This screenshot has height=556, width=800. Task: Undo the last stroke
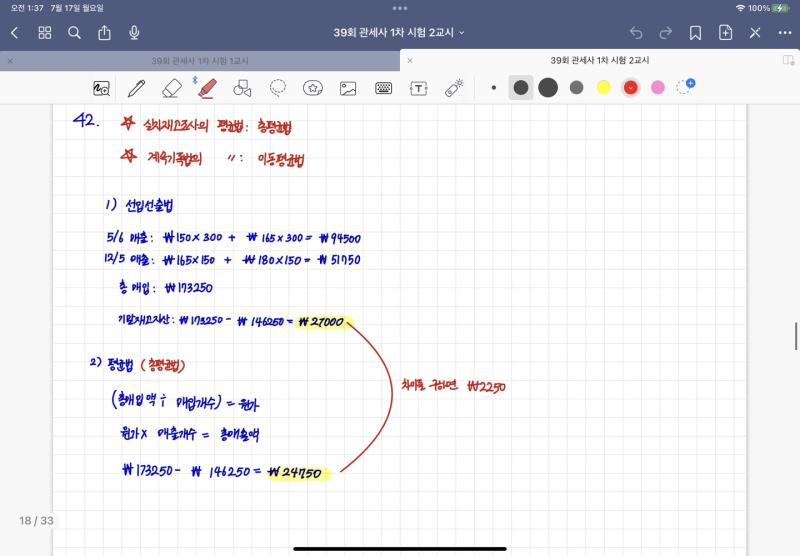[636, 33]
